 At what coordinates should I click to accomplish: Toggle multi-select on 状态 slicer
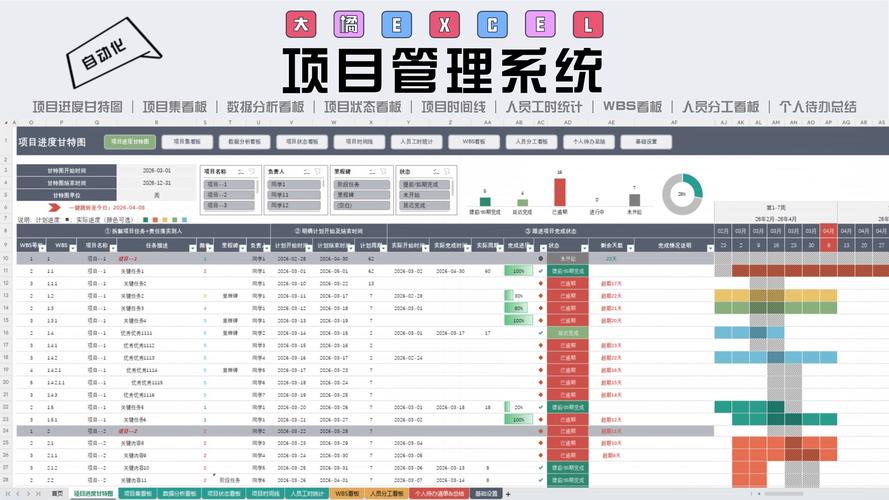click(x=436, y=171)
